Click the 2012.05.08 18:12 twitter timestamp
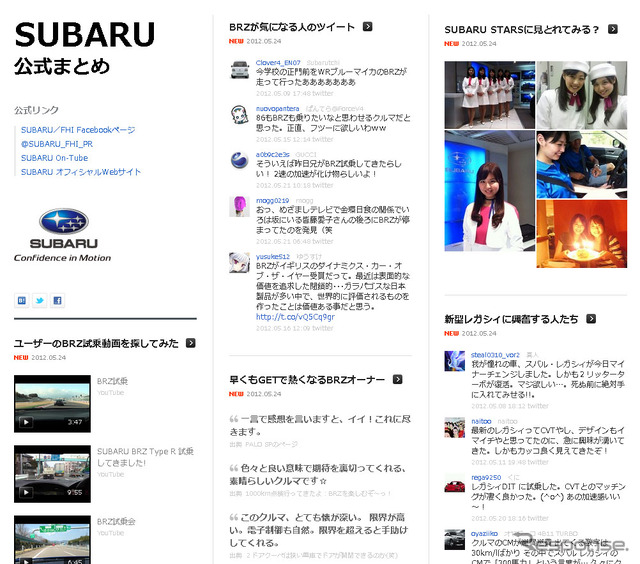Screen dimensions: 640x564 510,406
